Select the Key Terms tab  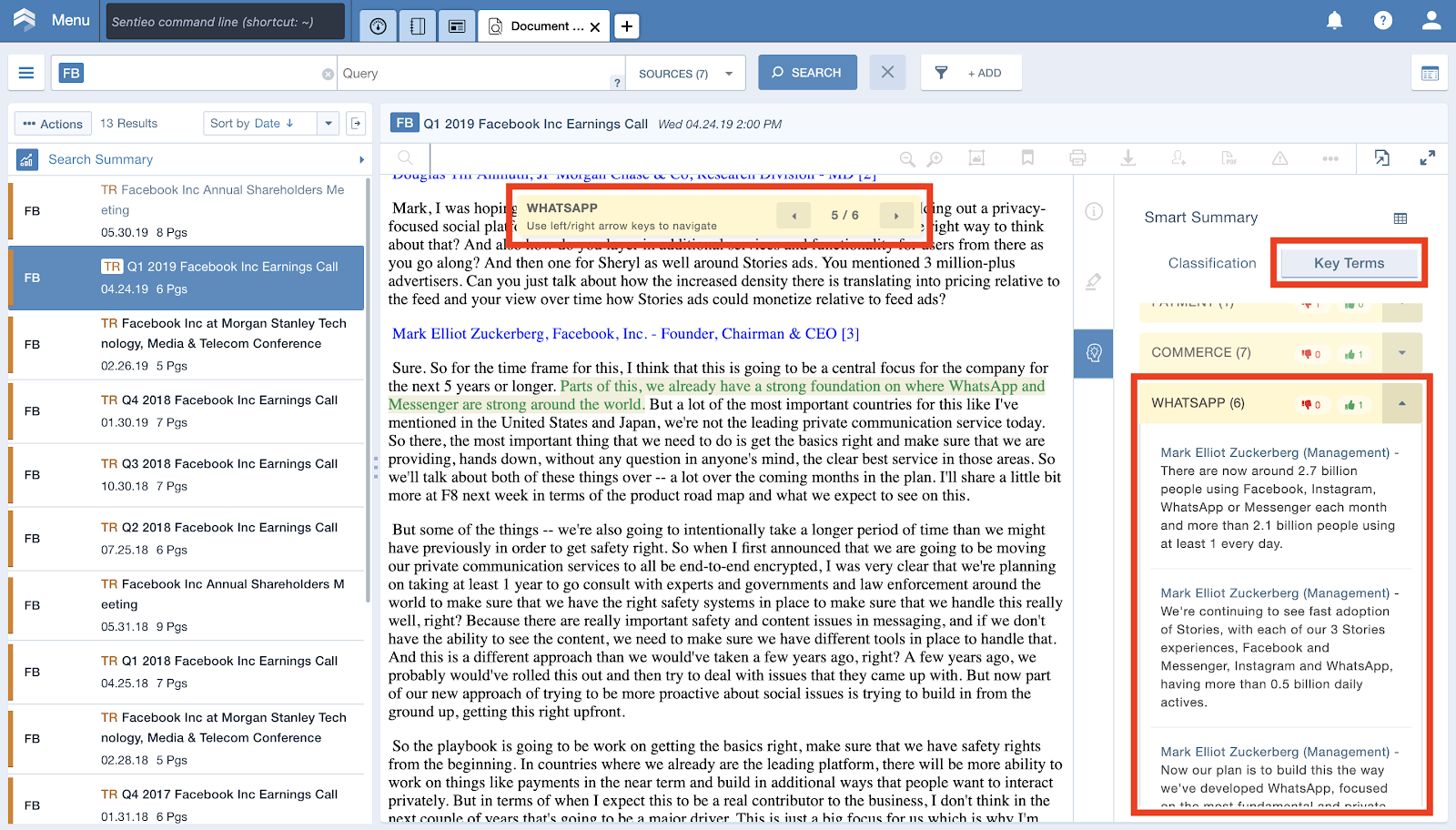(1349, 263)
